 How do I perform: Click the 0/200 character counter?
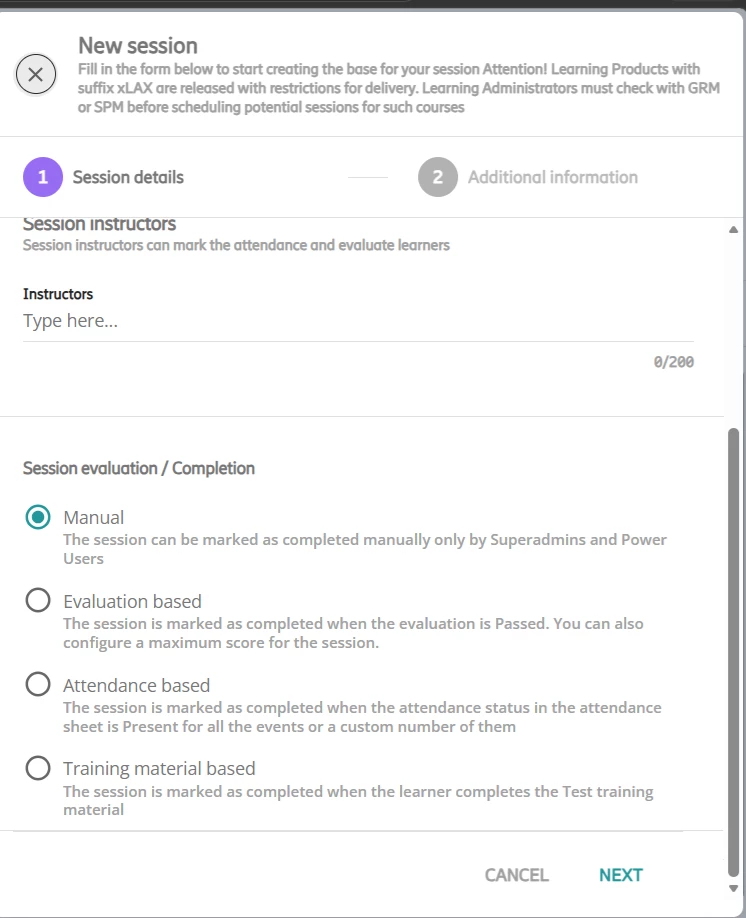click(673, 362)
